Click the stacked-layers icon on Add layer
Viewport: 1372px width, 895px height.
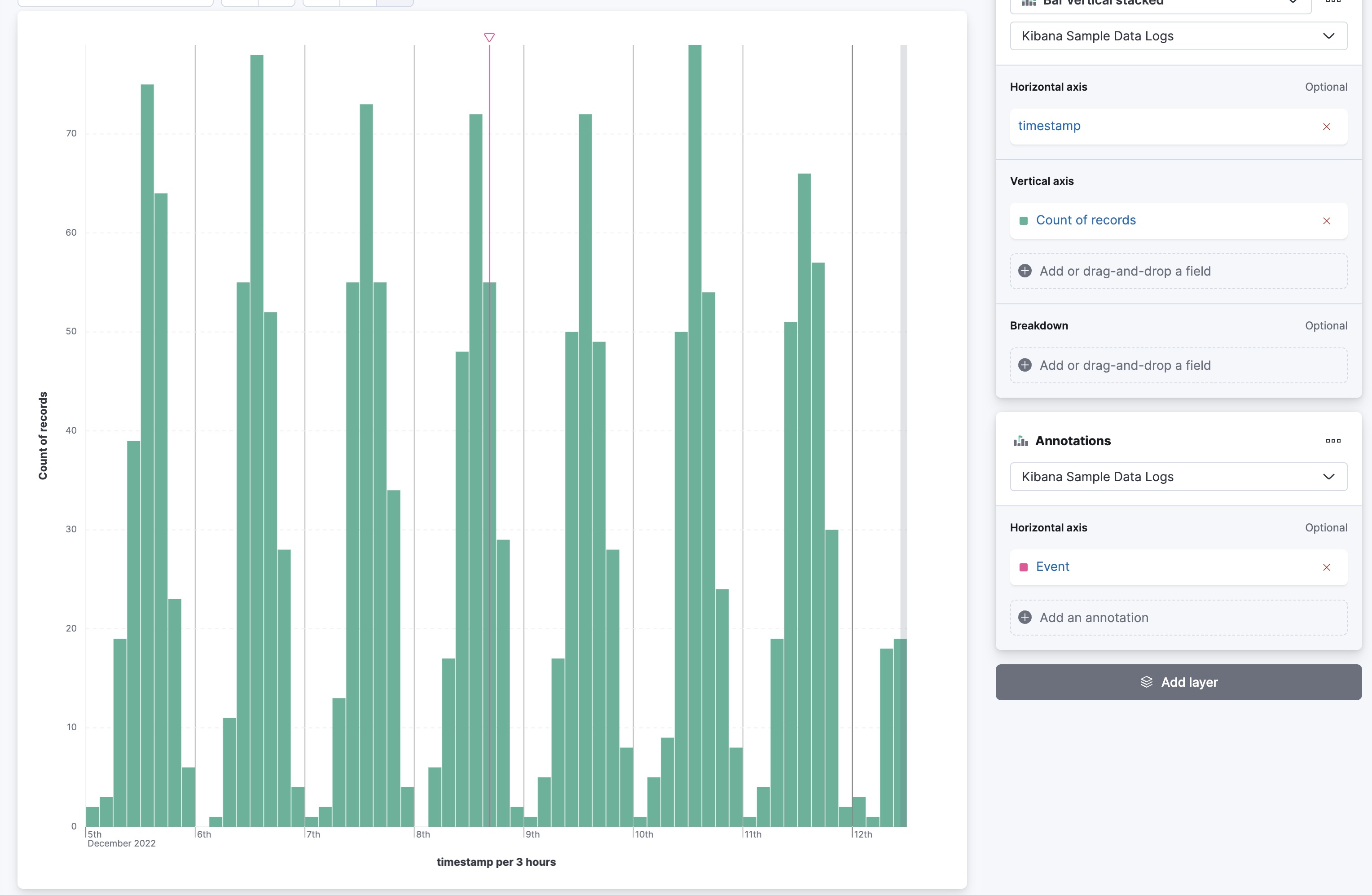click(x=1147, y=682)
